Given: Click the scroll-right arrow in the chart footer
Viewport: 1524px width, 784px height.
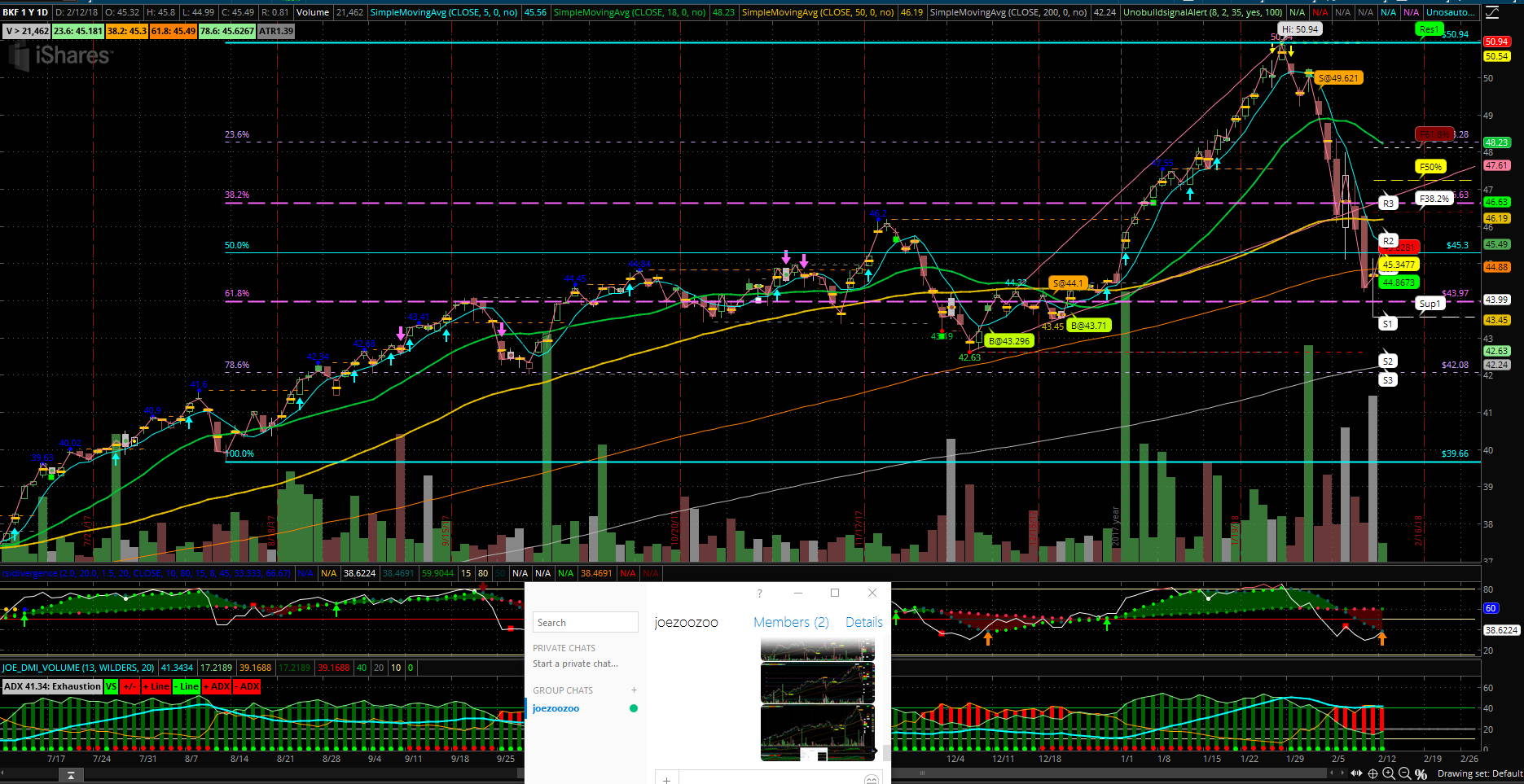Looking at the screenshot, I should [x=1342, y=773].
